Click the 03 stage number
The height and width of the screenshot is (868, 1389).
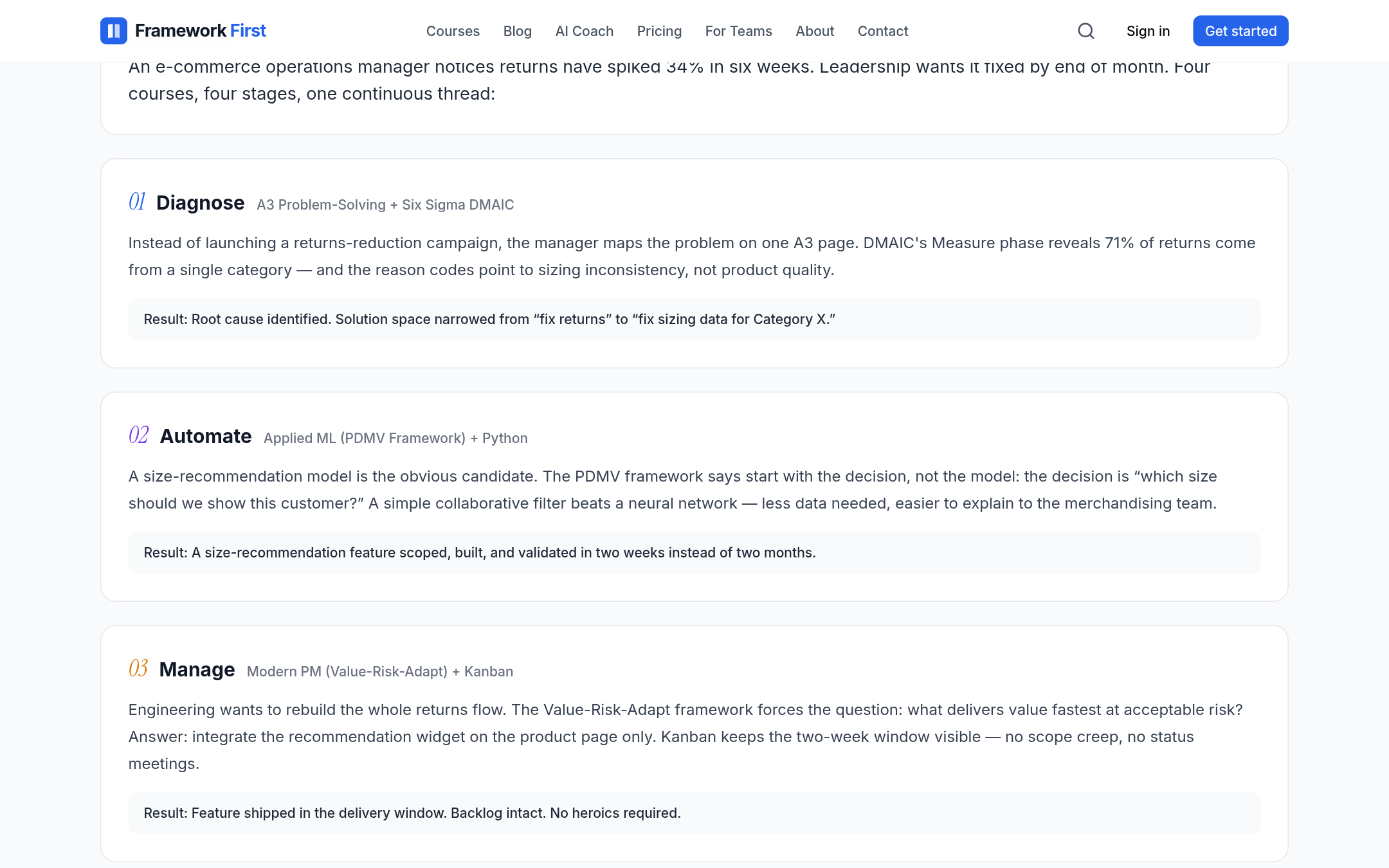pyautogui.click(x=138, y=669)
